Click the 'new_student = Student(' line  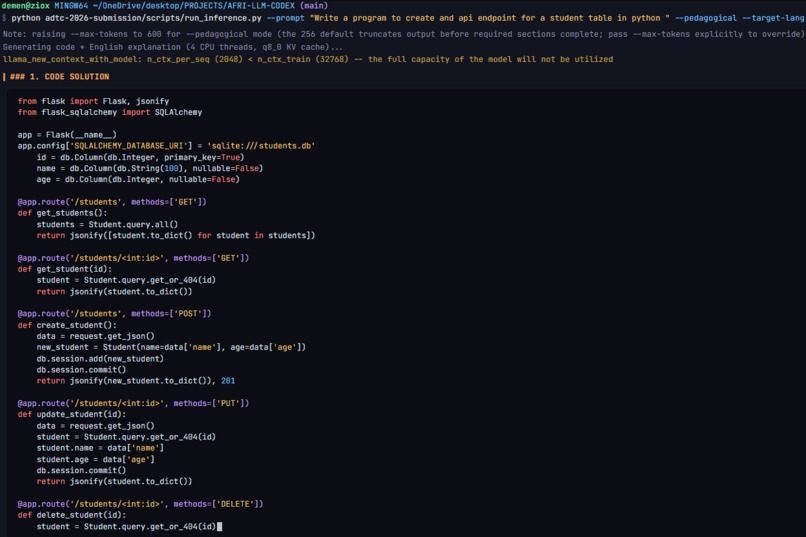click(x=171, y=347)
